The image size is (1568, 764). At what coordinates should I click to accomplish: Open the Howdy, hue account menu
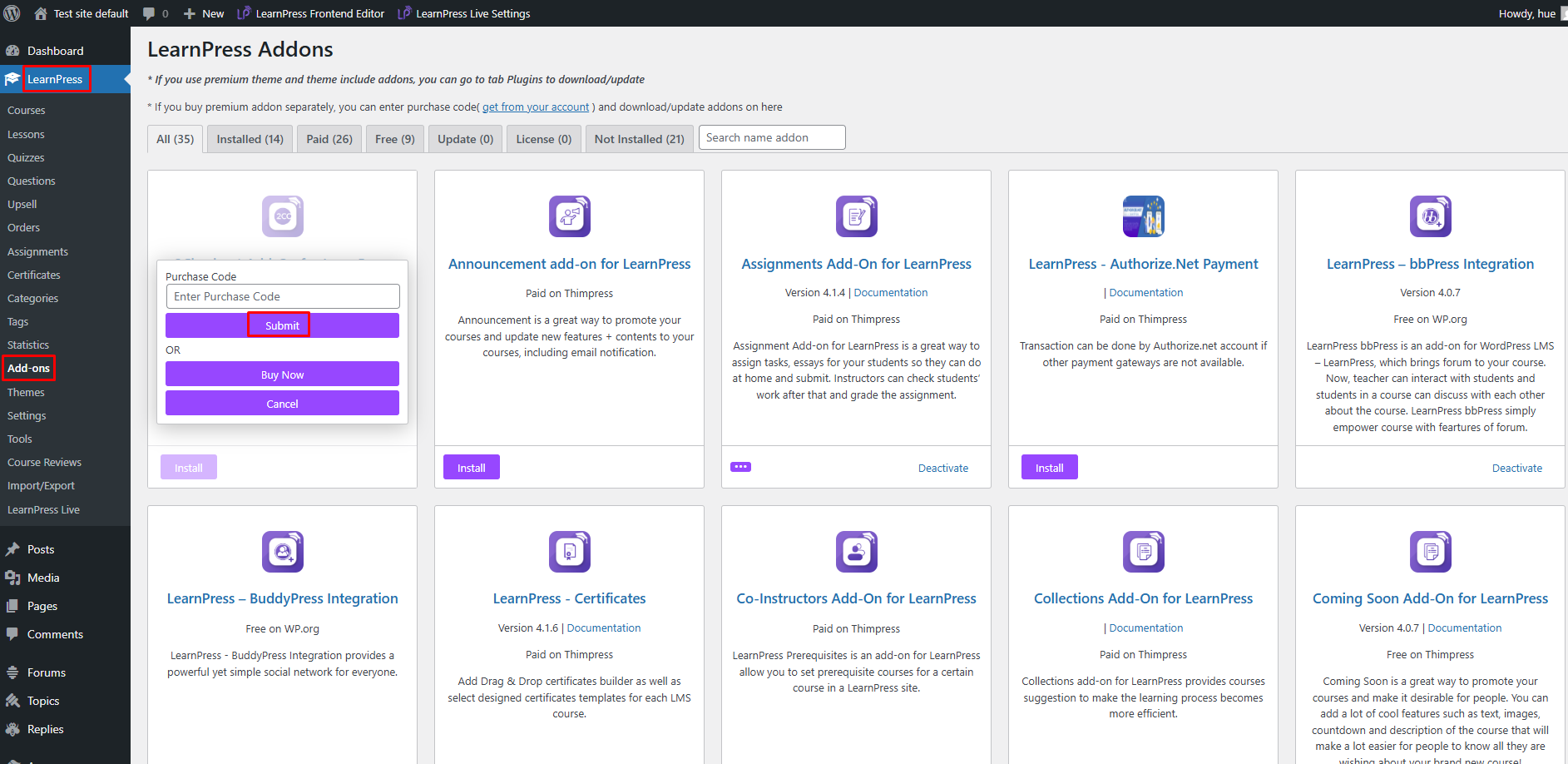pos(1531,13)
